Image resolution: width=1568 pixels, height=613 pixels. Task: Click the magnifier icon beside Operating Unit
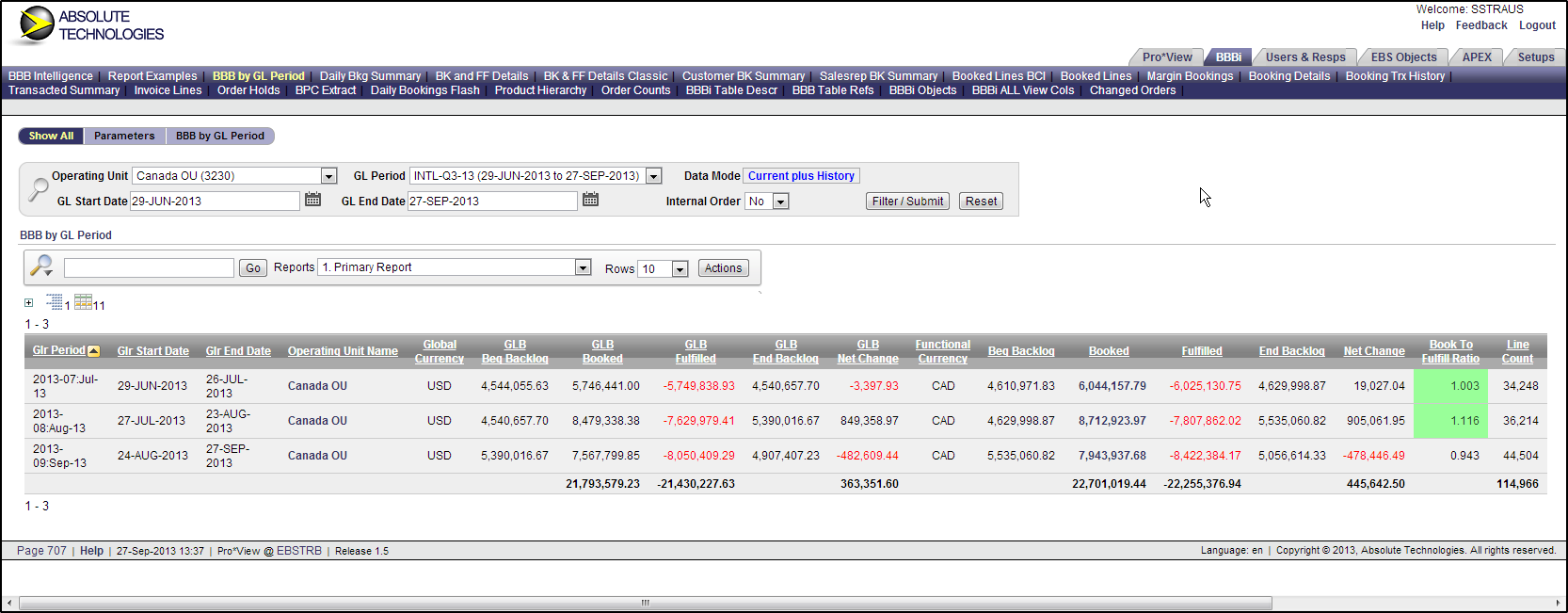(38, 189)
